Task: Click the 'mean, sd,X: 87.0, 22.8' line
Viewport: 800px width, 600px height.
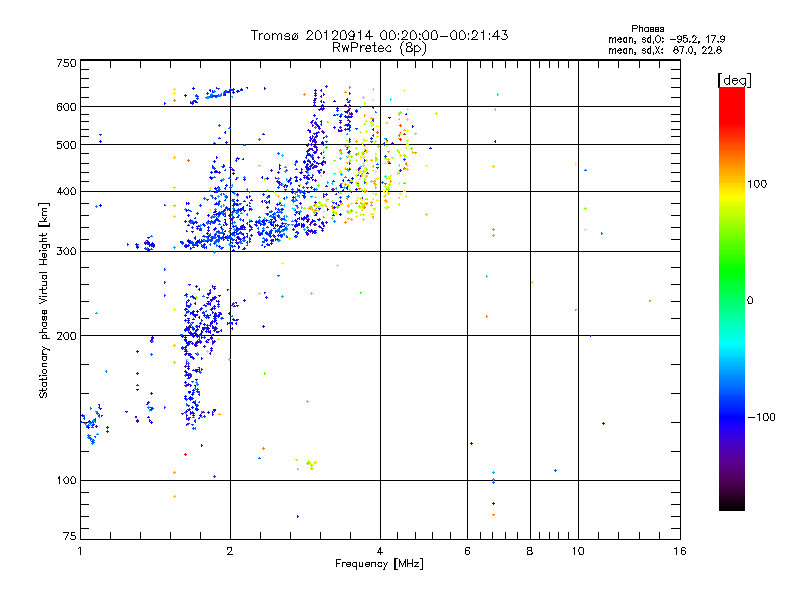Action: point(665,50)
